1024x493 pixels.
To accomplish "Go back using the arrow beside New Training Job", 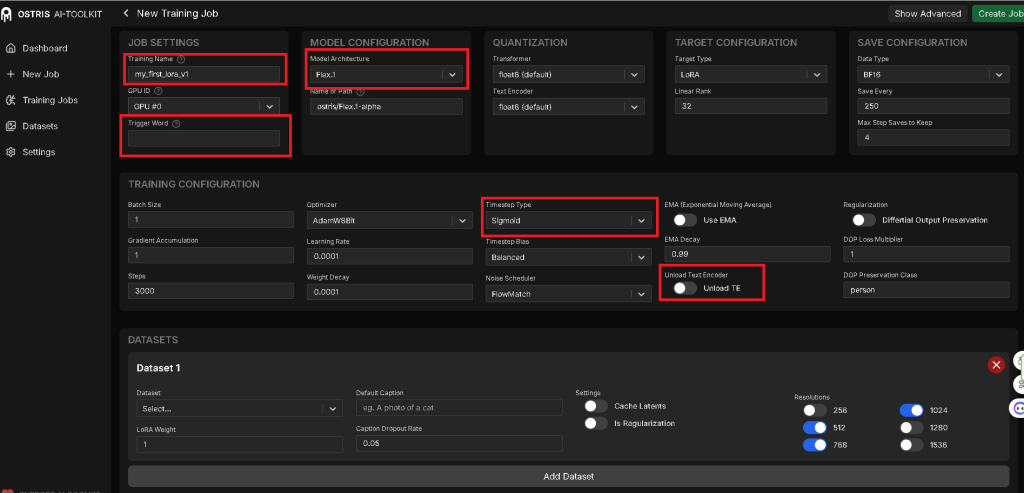I will [x=125, y=13].
